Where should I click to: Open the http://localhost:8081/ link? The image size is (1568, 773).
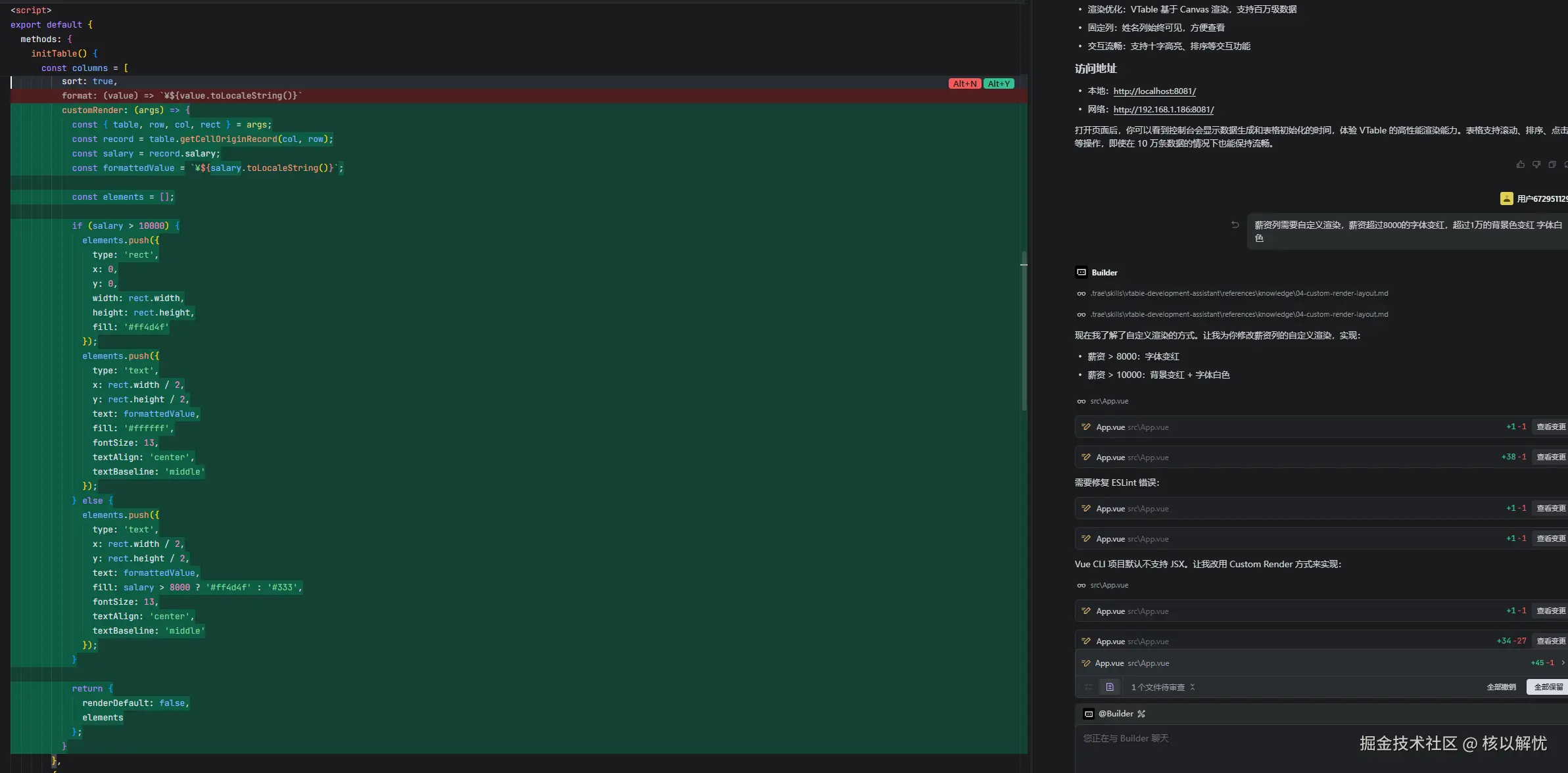[1154, 91]
